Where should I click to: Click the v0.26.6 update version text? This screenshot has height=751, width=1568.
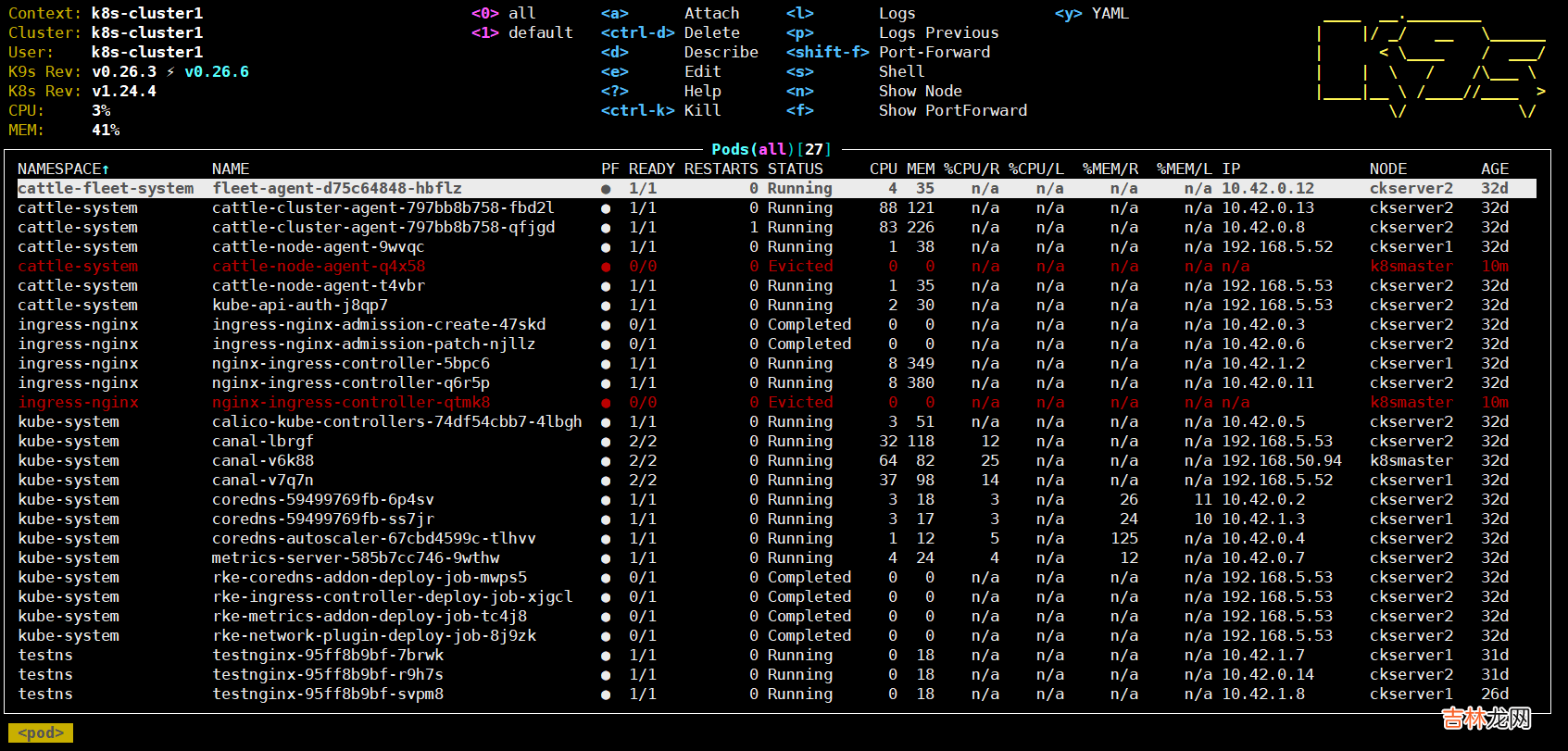click(x=217, y=71)
